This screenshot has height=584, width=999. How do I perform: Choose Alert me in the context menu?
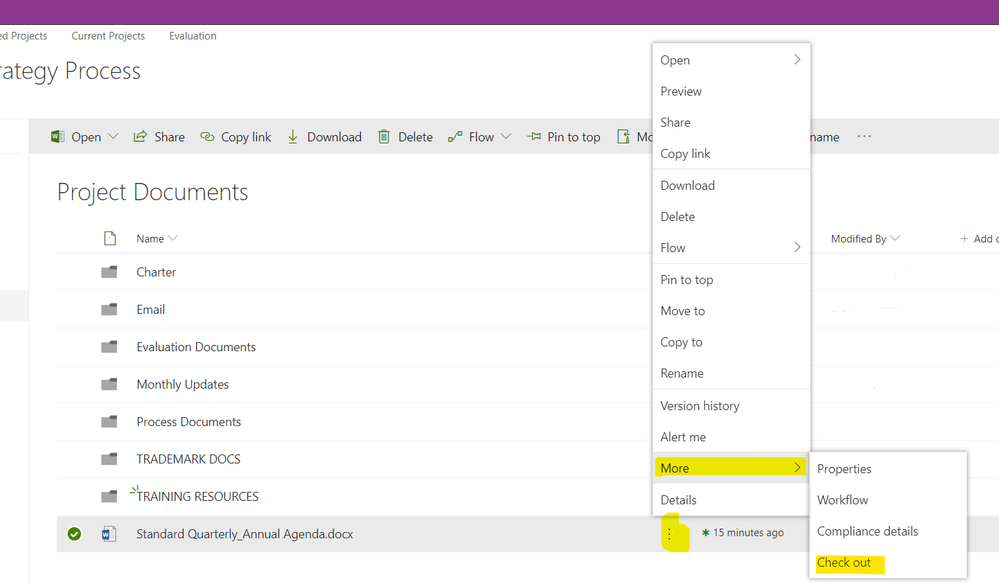(x=683, y=437)
